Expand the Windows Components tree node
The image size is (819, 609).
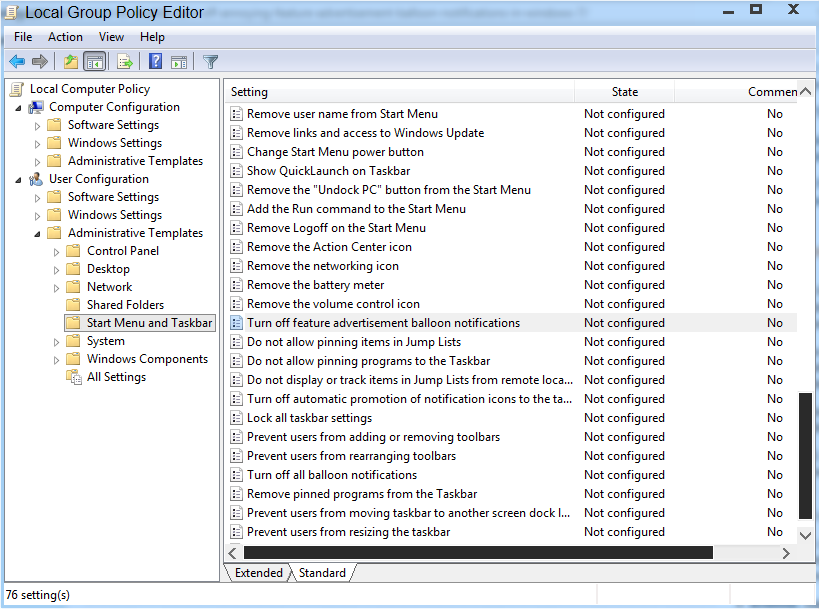click(56, 360)
